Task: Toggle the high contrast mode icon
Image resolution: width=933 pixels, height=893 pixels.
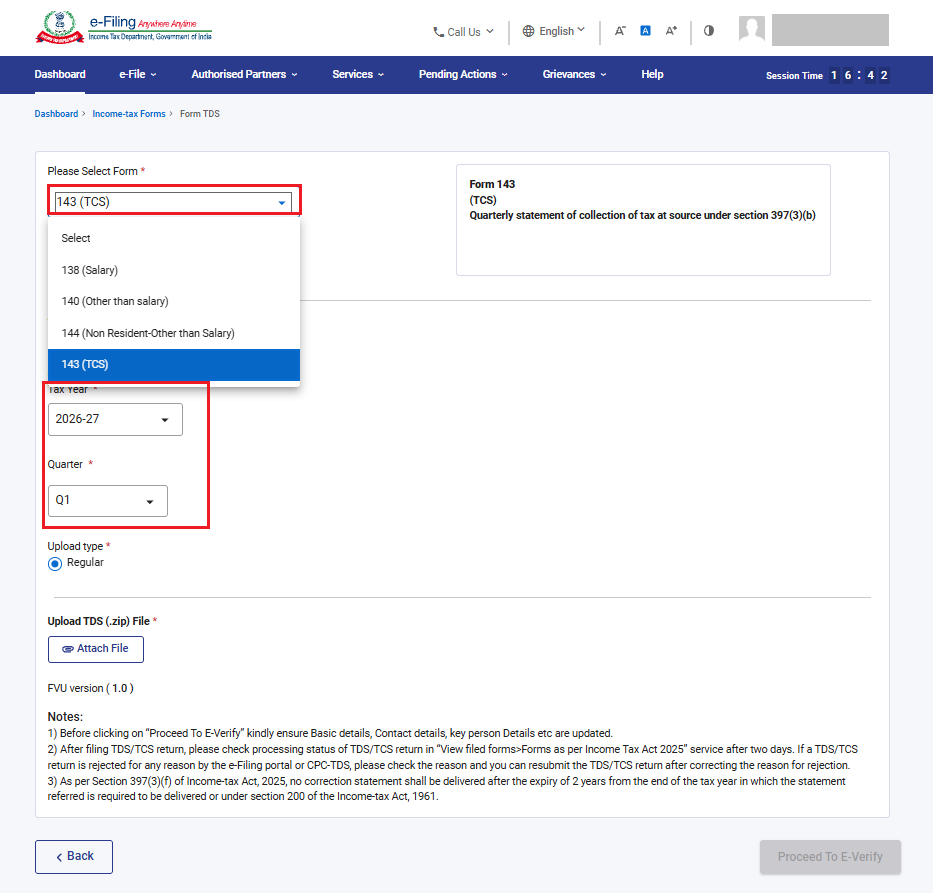Action: tap(708, 30)
